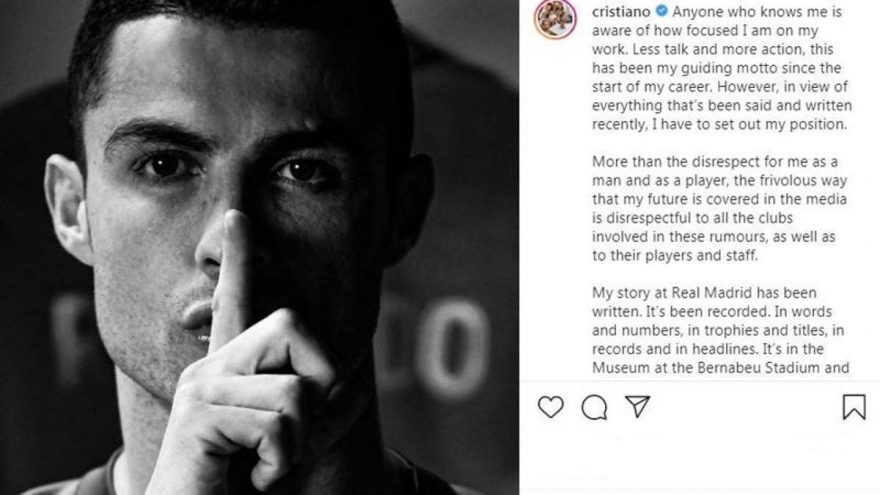Viewport: 880px width, 495px height.
Task: Save the post with the bookmark icon
Action: pyautogui.click(x=853, y=407)
